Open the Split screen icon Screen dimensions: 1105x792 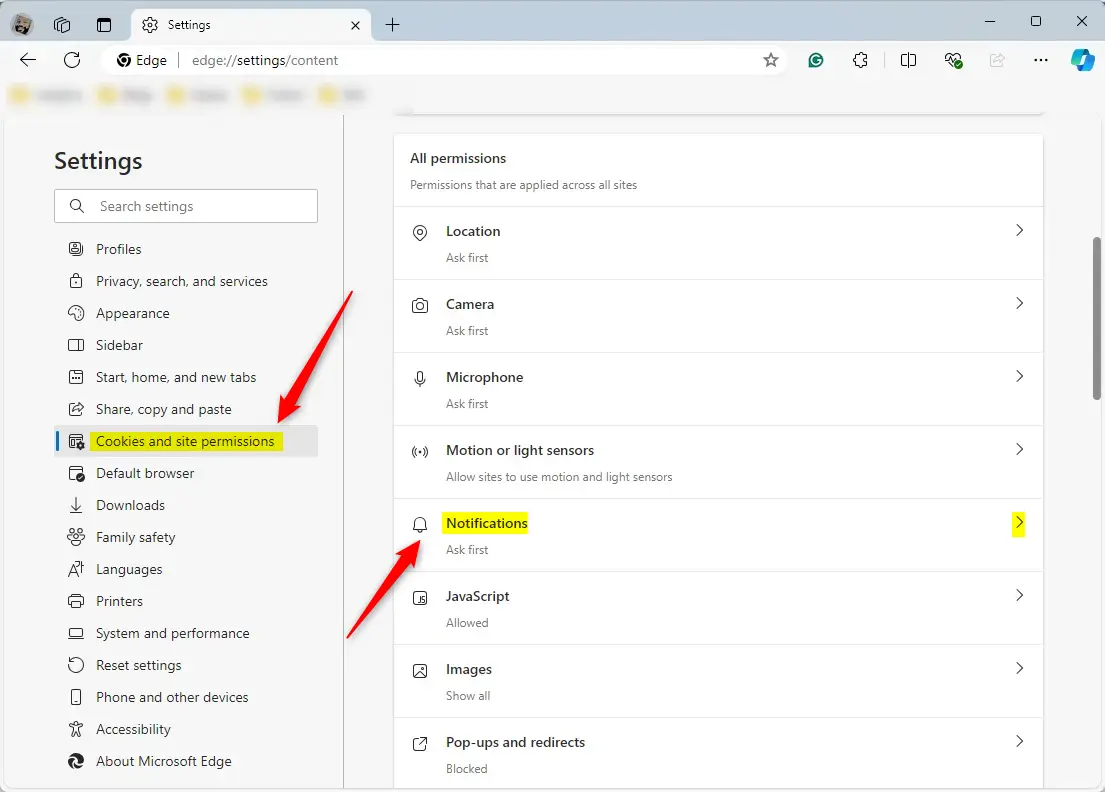pos(908,60)
